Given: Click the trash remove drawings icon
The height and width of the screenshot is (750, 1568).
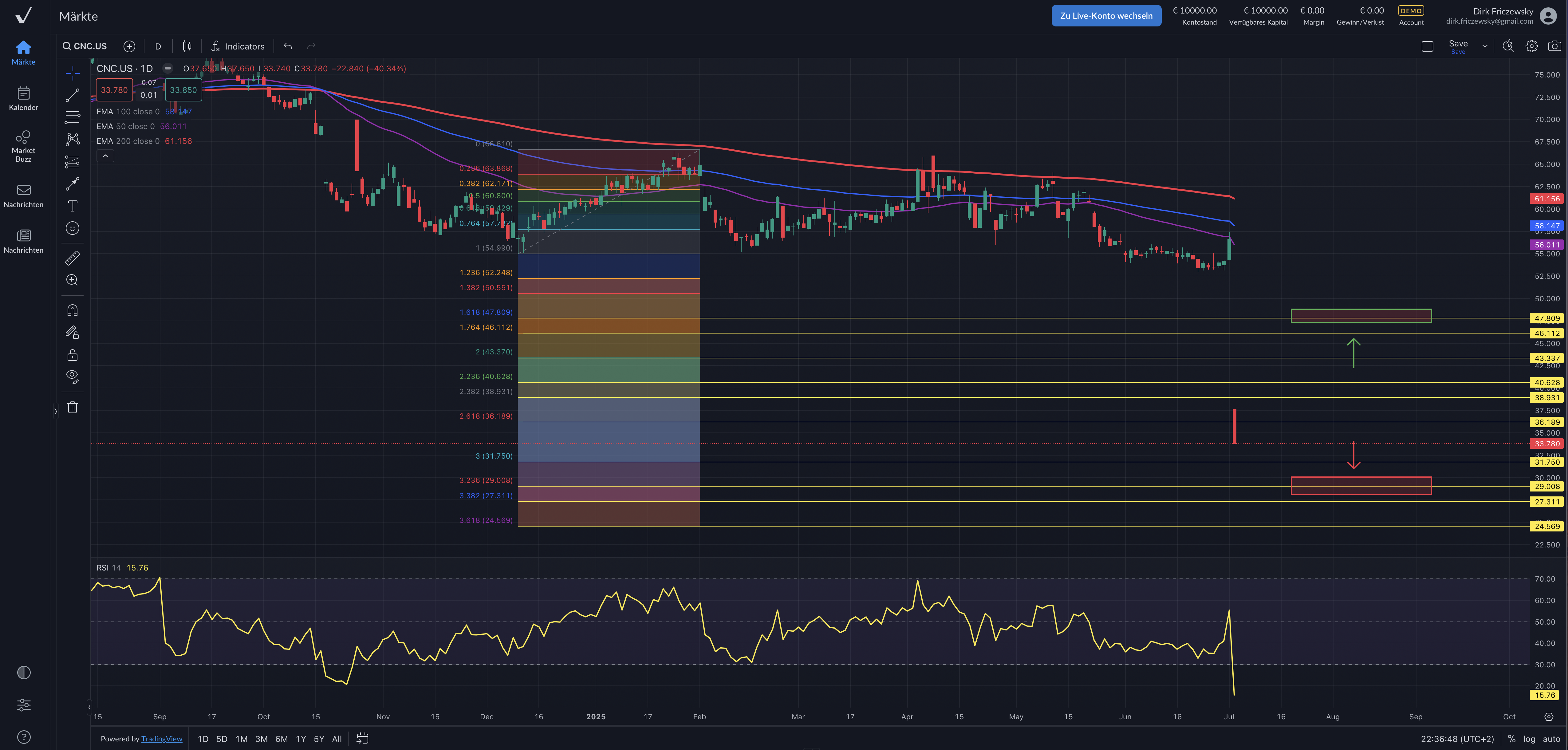Looking at the screenshot, I should pos(73,407).
